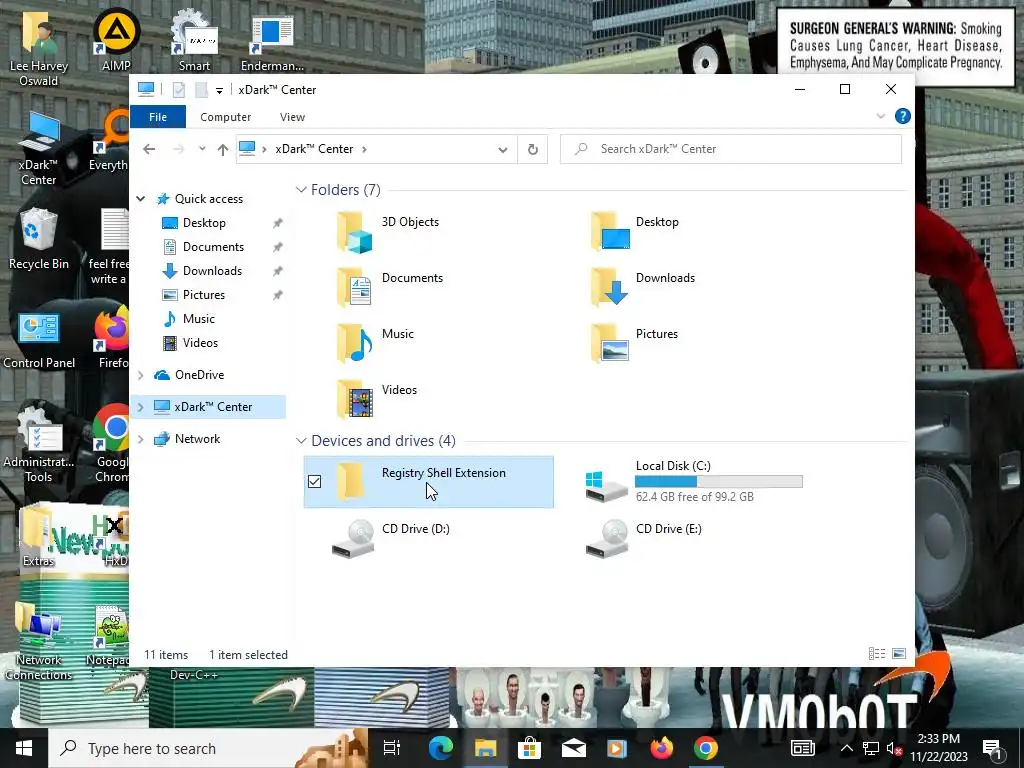The width and height of the screenshot is (1024, 768).
Task: Collapse the Folders (7) group
Action: 301,190
